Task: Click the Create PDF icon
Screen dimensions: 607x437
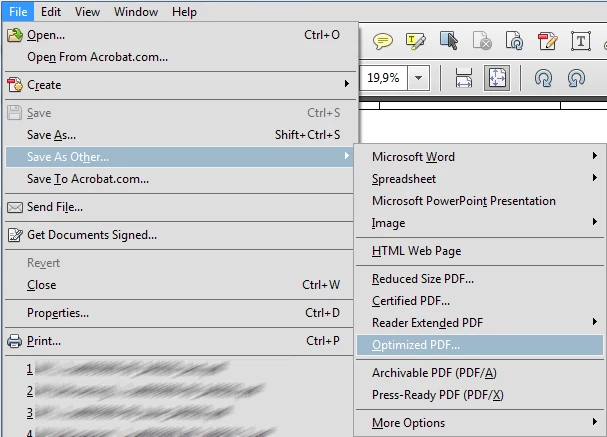Action: pyautogui.click(x=15, y=84)
